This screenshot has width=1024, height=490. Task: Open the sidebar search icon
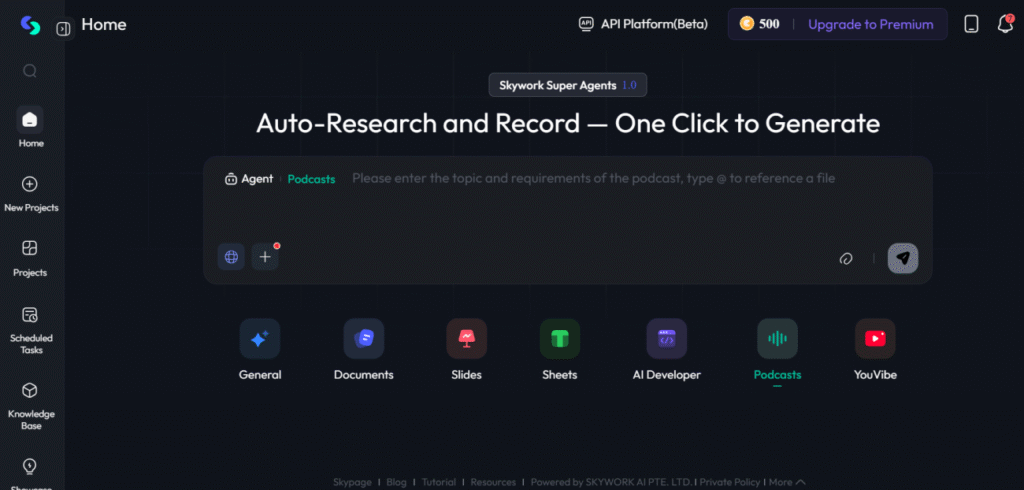pyautogui.click(x=30, y=71)
